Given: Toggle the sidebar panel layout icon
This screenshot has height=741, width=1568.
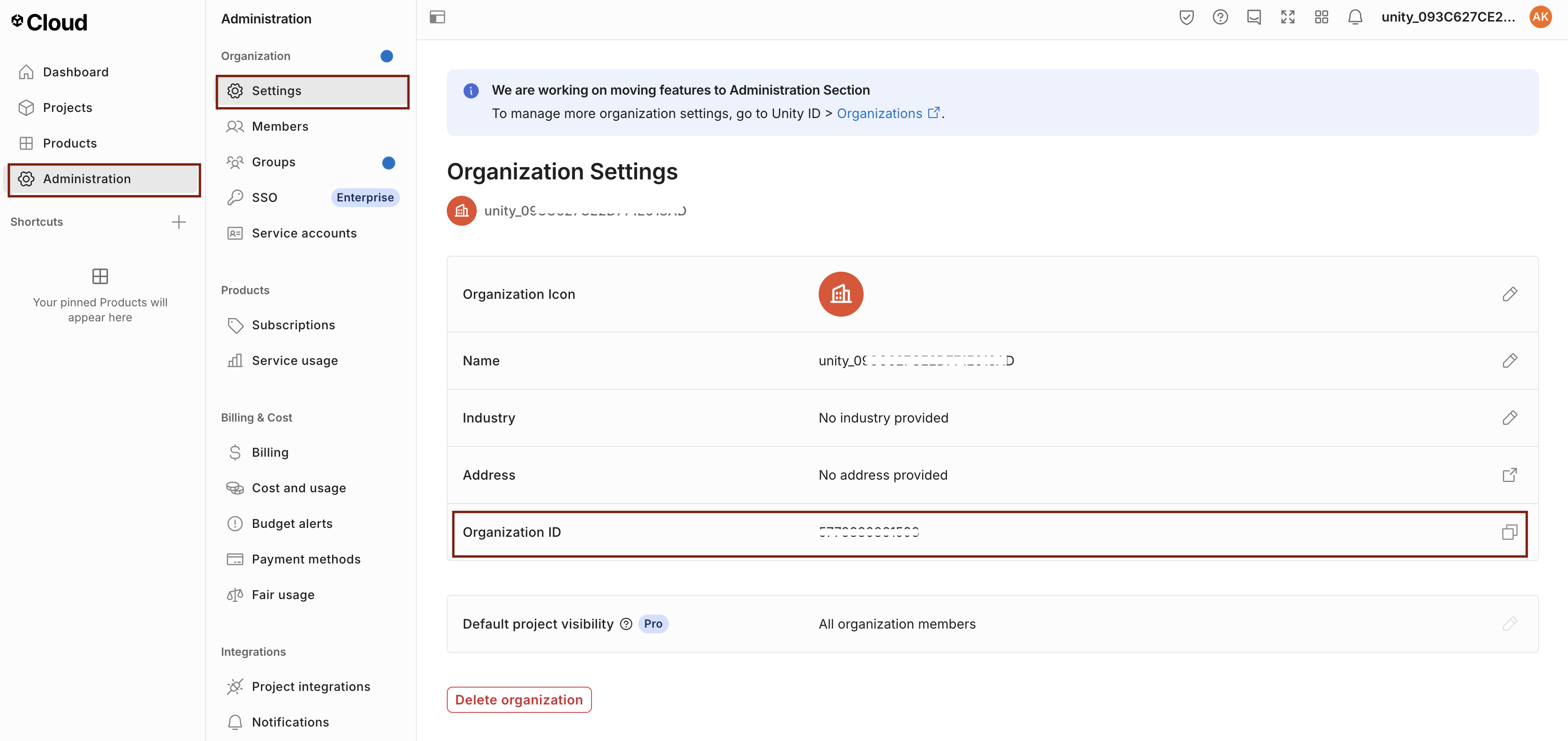Looking at the screenshot, I should 437,17.
